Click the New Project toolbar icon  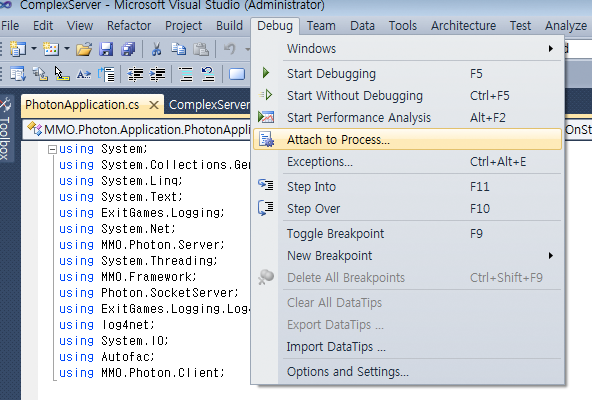tap(17, 49)
